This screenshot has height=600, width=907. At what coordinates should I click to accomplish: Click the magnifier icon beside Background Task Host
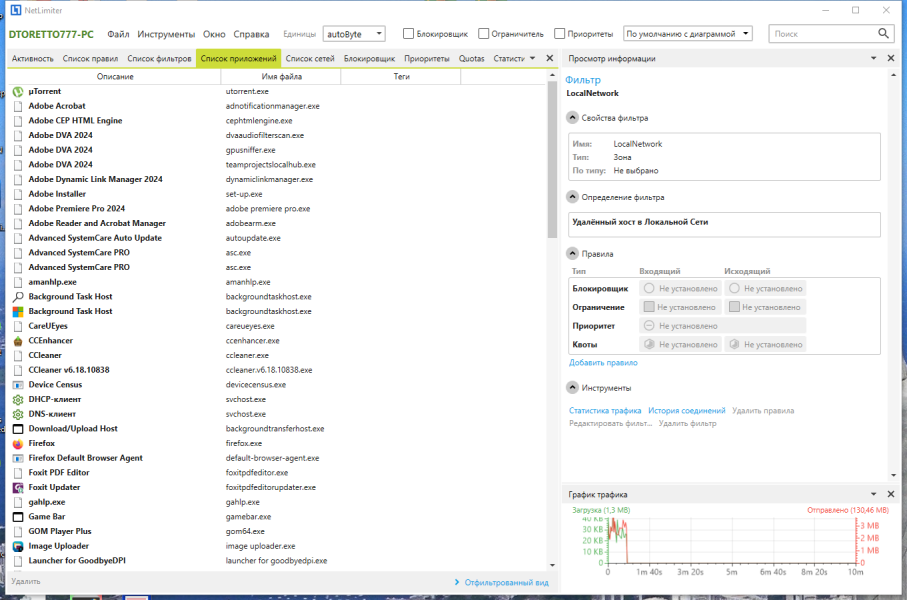click(x=18, y=297)
